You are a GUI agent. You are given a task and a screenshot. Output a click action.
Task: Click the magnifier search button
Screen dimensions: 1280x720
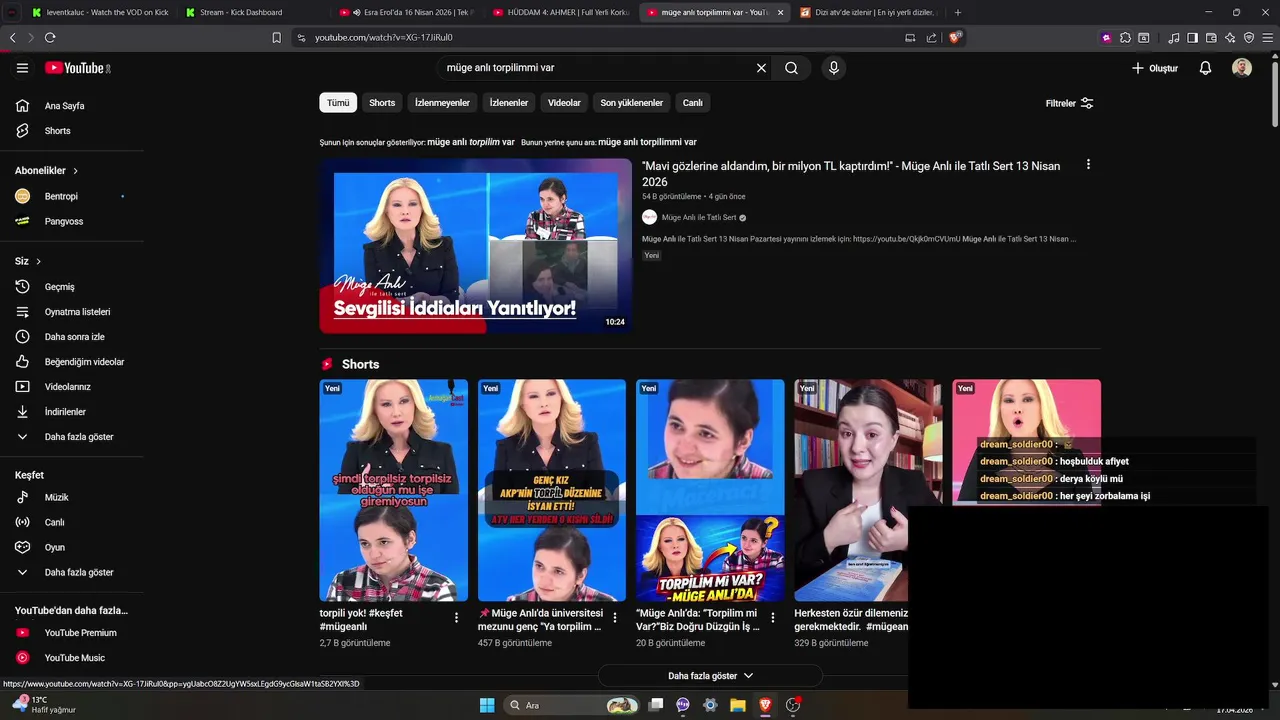pyautogui.click(x=791, y=68)
